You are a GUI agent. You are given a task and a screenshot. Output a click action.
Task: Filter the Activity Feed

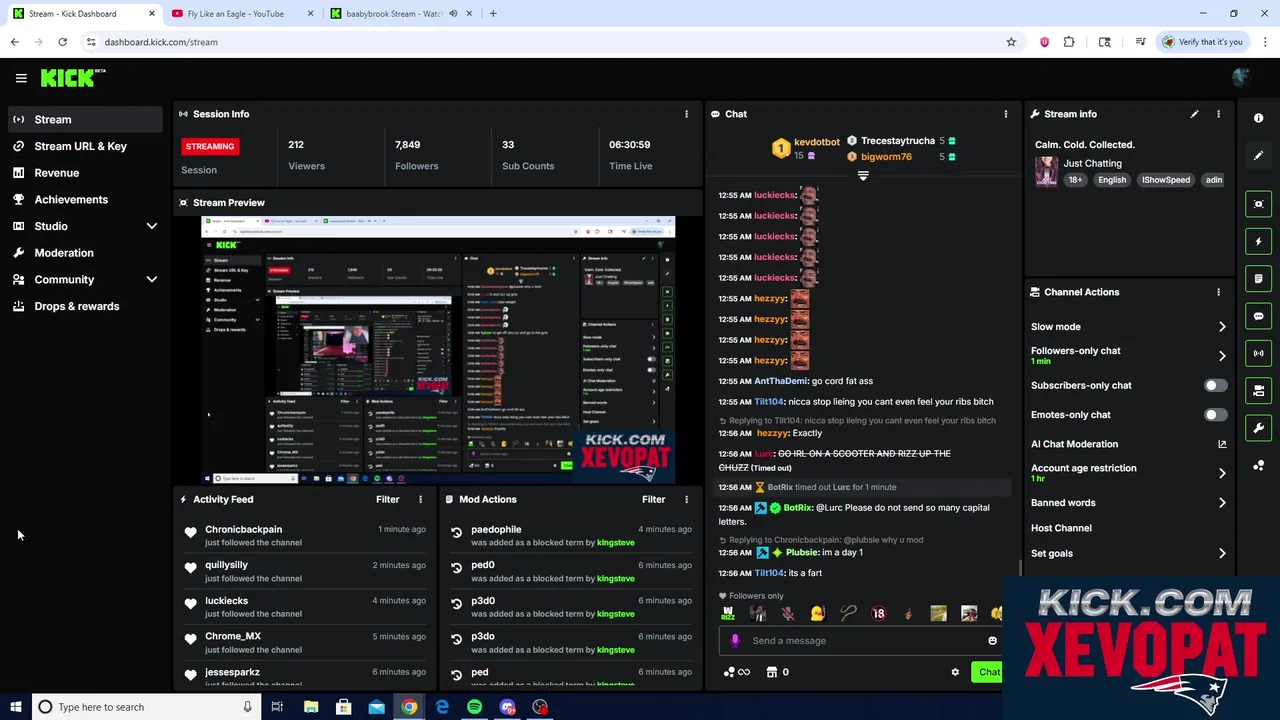tap(387, 499)
